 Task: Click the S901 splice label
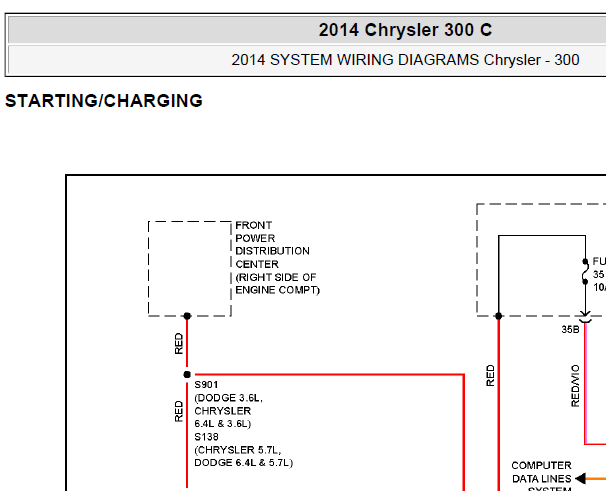[206, 385]
